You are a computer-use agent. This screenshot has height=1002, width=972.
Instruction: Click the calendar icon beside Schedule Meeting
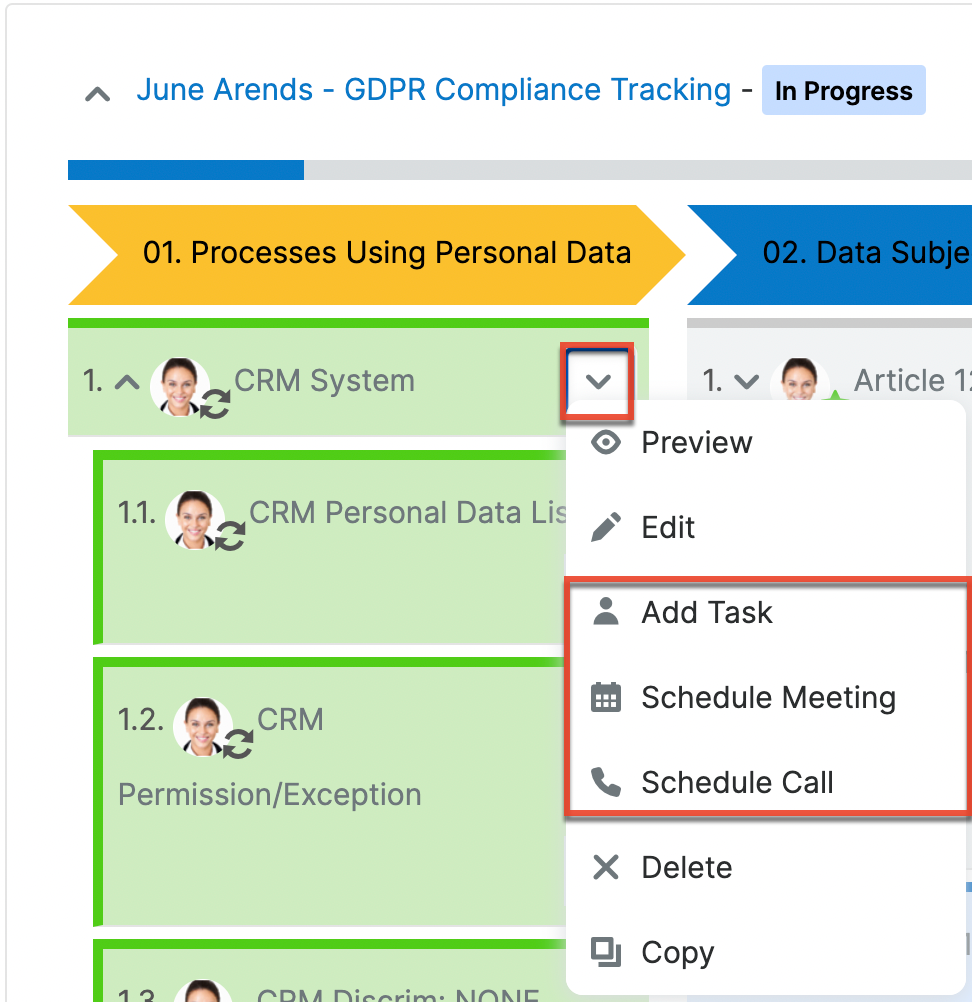click(606, 697)
